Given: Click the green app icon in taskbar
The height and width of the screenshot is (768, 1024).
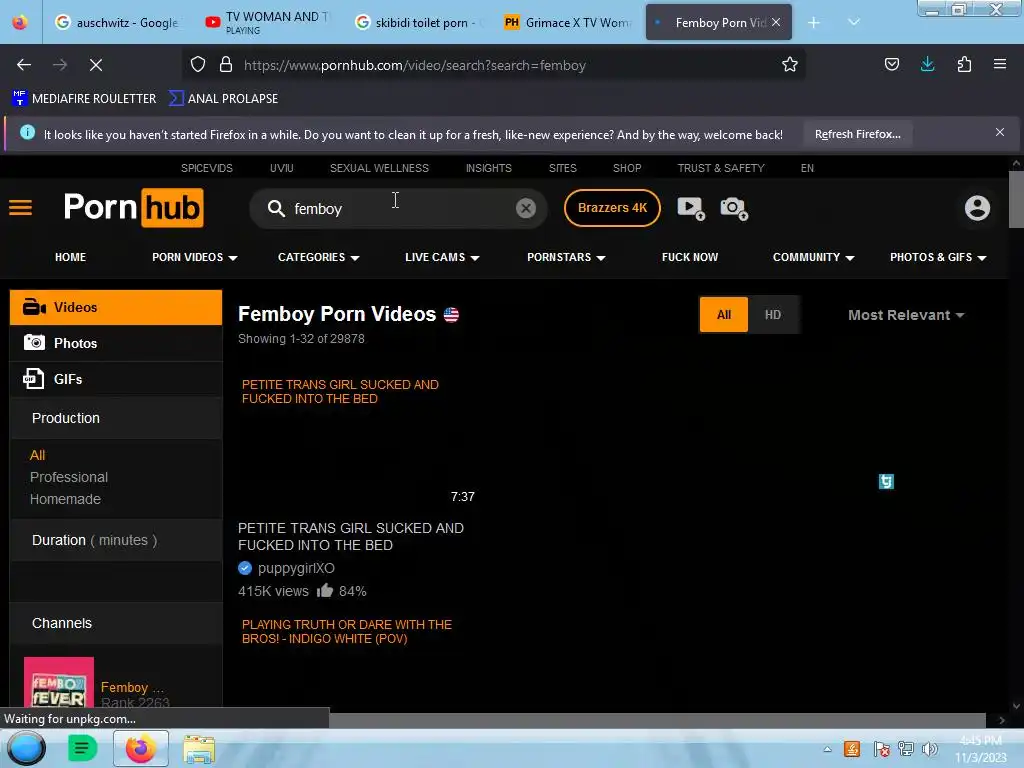Looking at the screenshot, I should (x=82, y=748).
